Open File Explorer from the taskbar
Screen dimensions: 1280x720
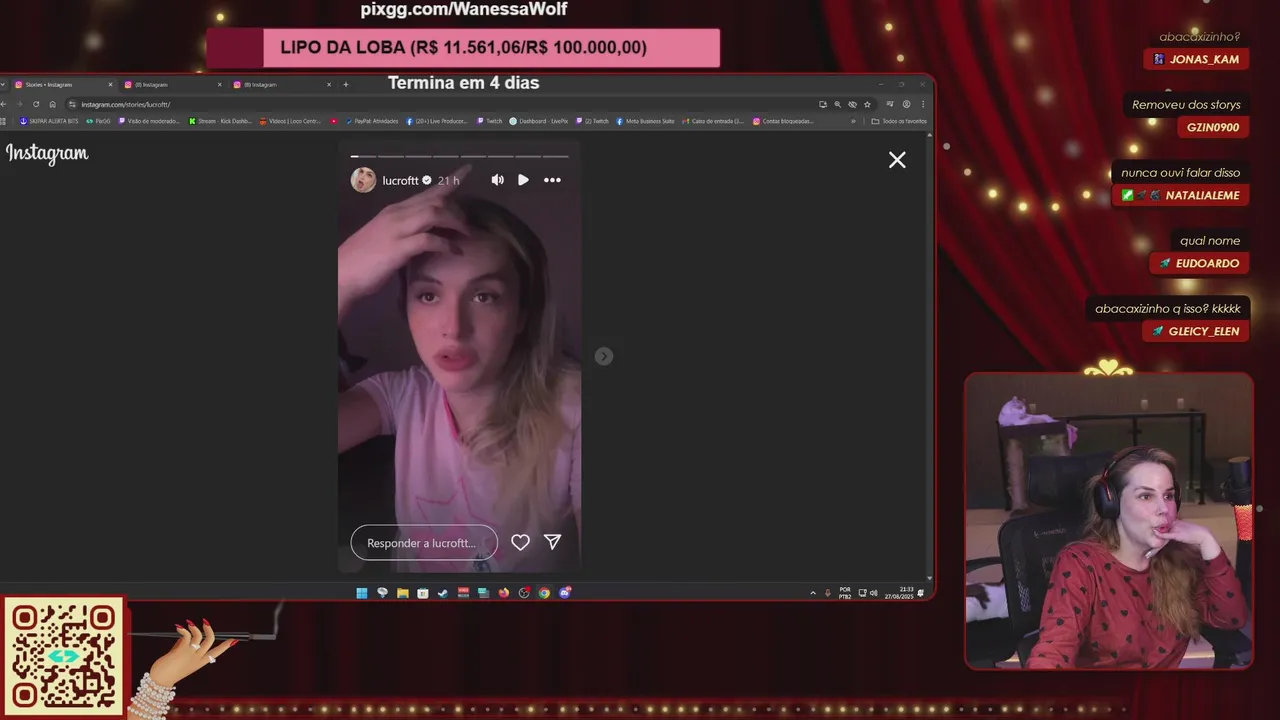[402, 593]
